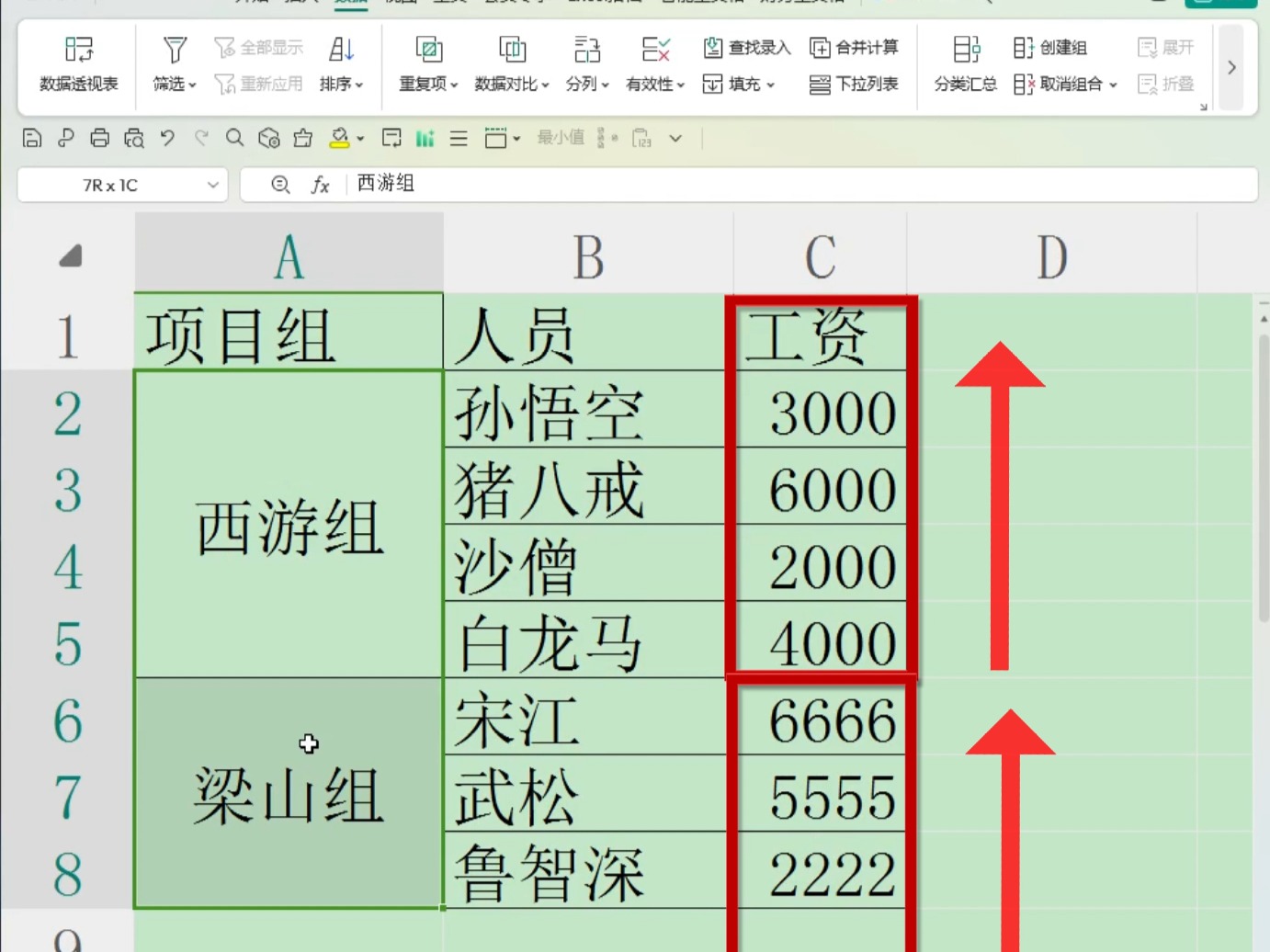Open the fill color dropdown arrow
The height and width of the screenshot is (952, 1270).
click(360, 139)
